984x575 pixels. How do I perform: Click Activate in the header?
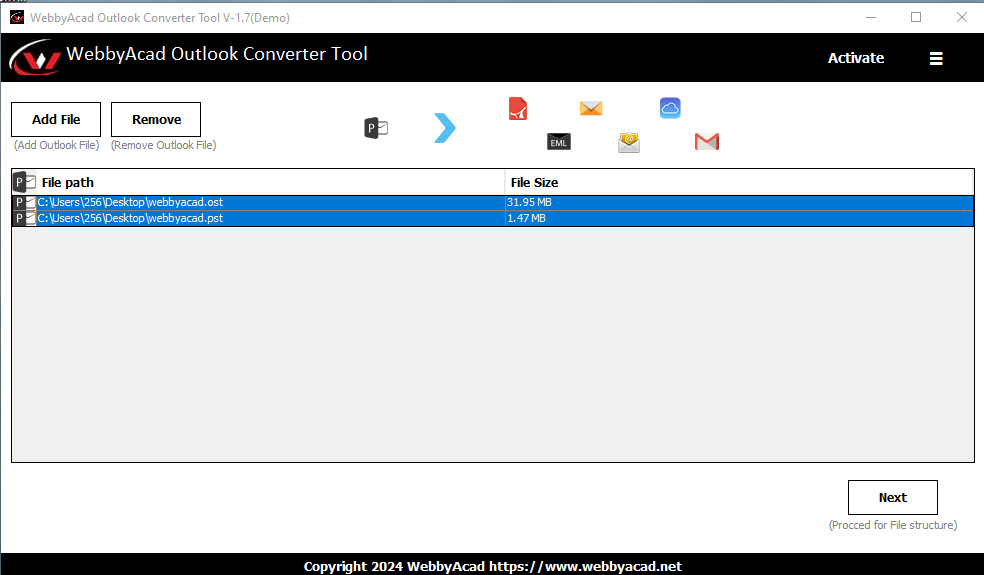[x=855, y=58]
